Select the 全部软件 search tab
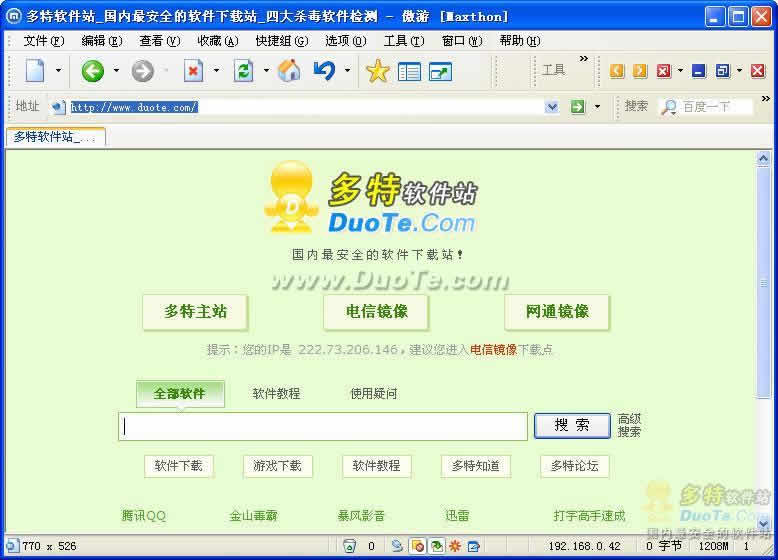This screenshot has width=778, height=560. [x=180, y=394]
